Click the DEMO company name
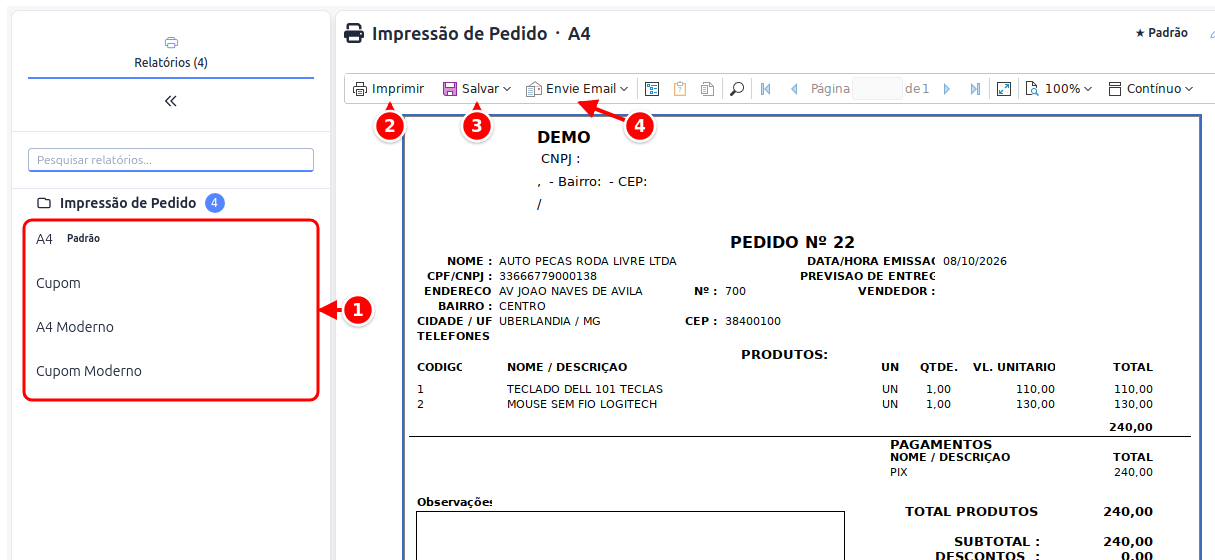The image size is (1215, 560). coord(564,138)
